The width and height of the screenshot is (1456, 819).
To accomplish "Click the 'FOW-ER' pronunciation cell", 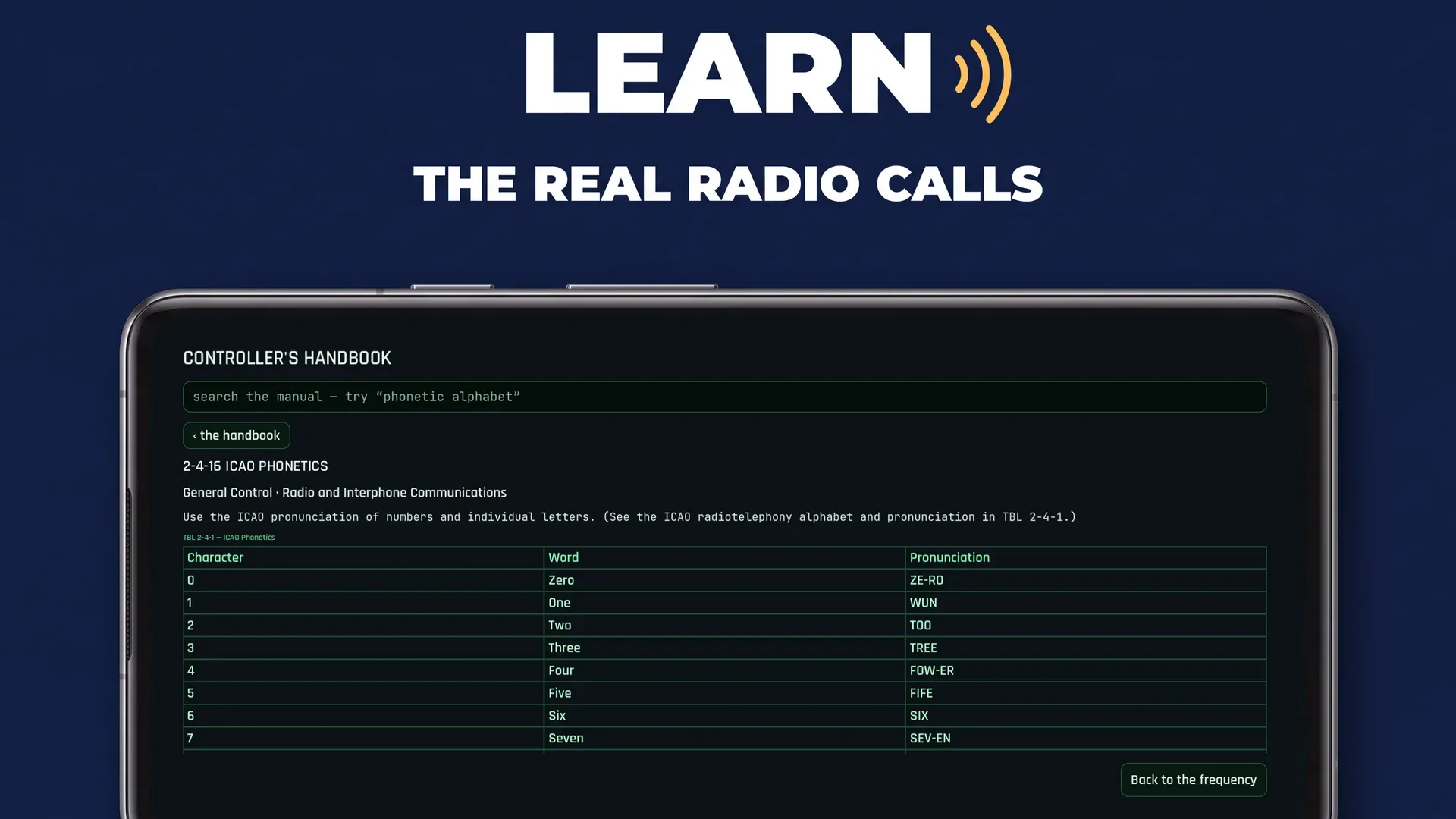I will pyautogui.click(x=1086, y=670).
